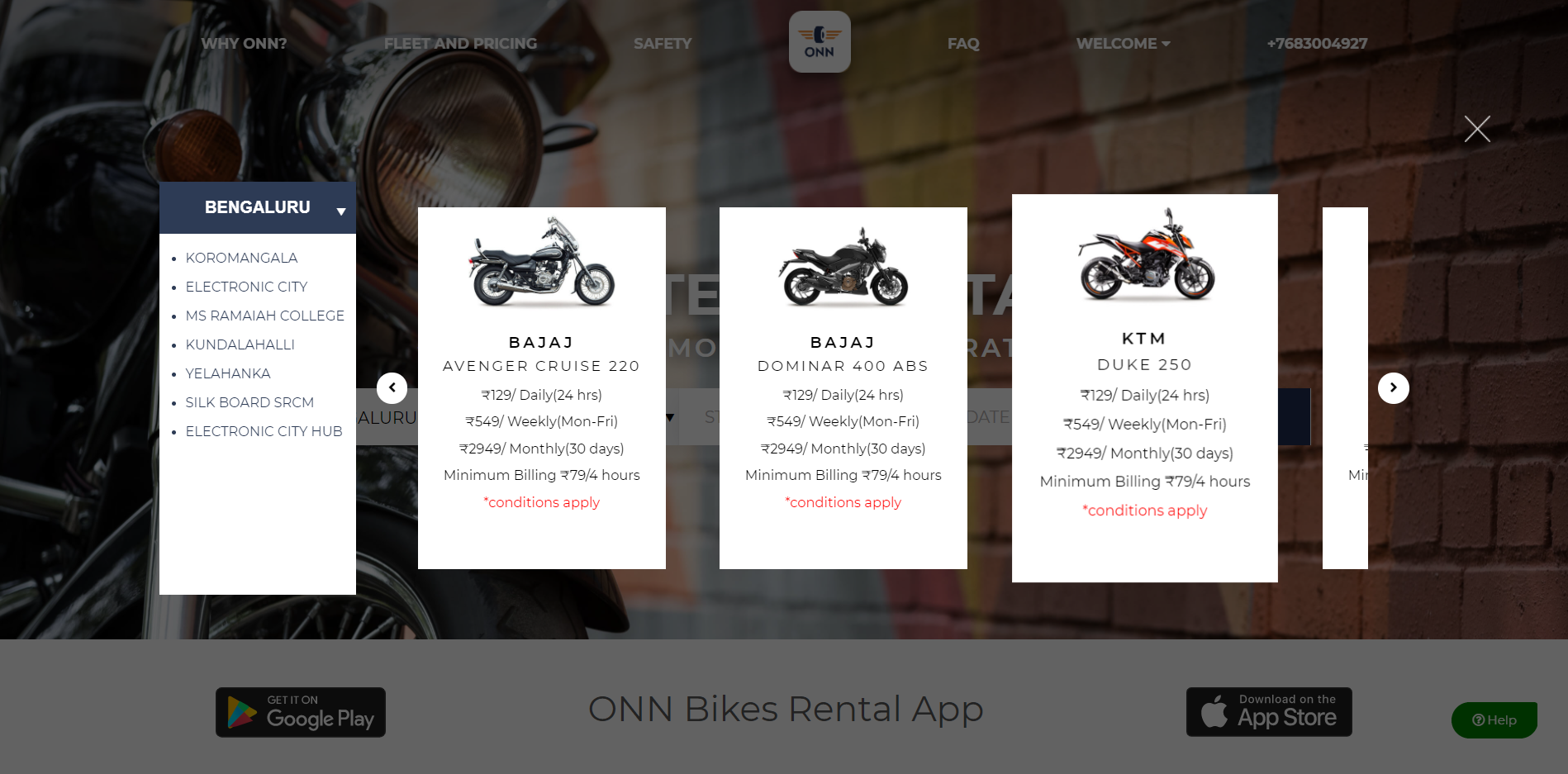Viewport: 1568px width, 774px height.
Task: Click the green Help button
Action: (x=1494, y=719)
